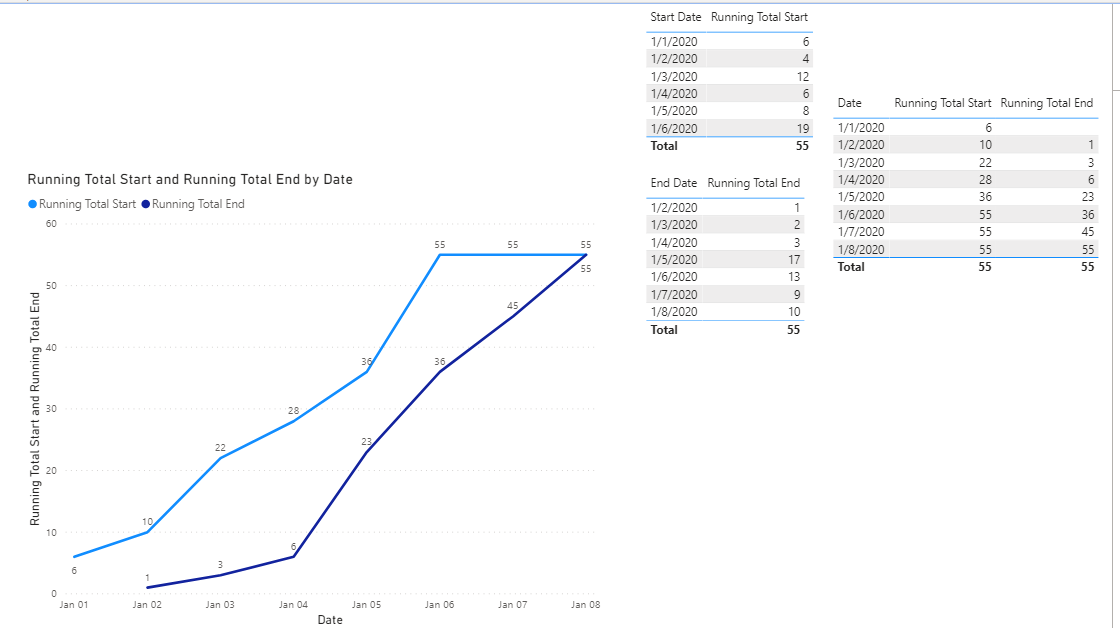Click the Running Total Start legend marker
Screen dimensions: 1120x628
32,204
